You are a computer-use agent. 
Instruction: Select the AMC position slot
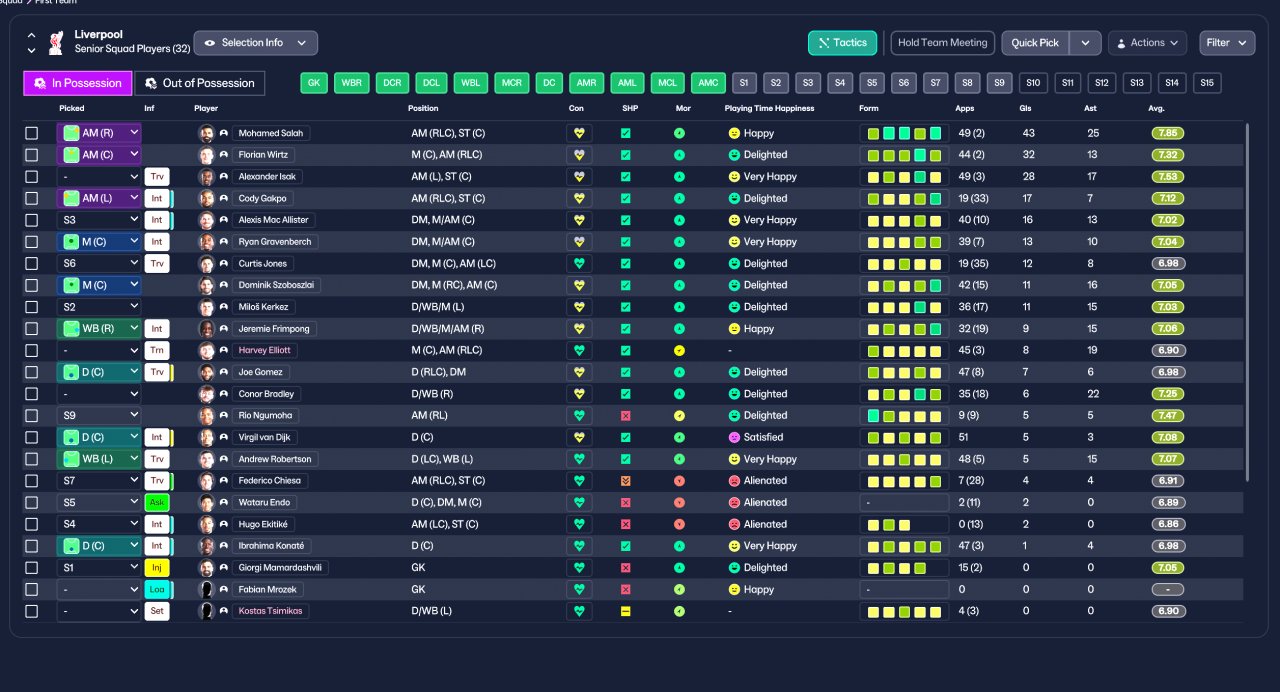(709, 83)
